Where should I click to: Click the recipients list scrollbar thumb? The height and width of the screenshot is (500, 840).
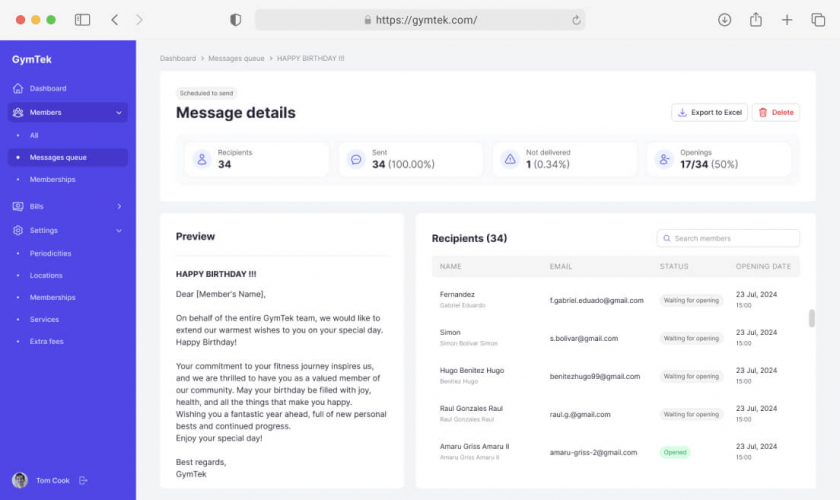click(811, 318)
